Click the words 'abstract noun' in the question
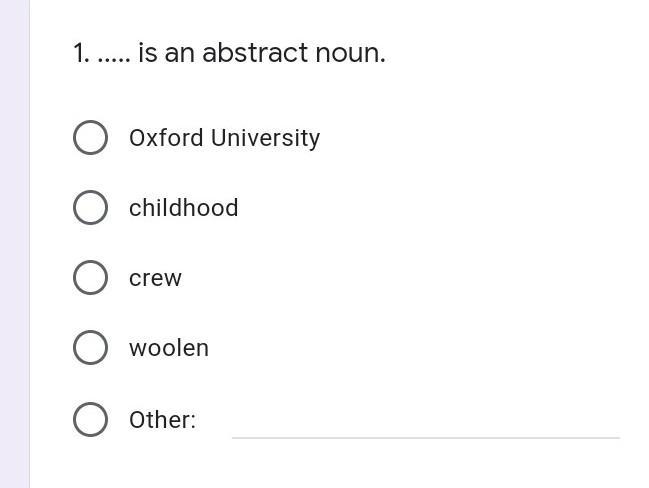This screenshot has height=488, width=649. tap(293, 53)
